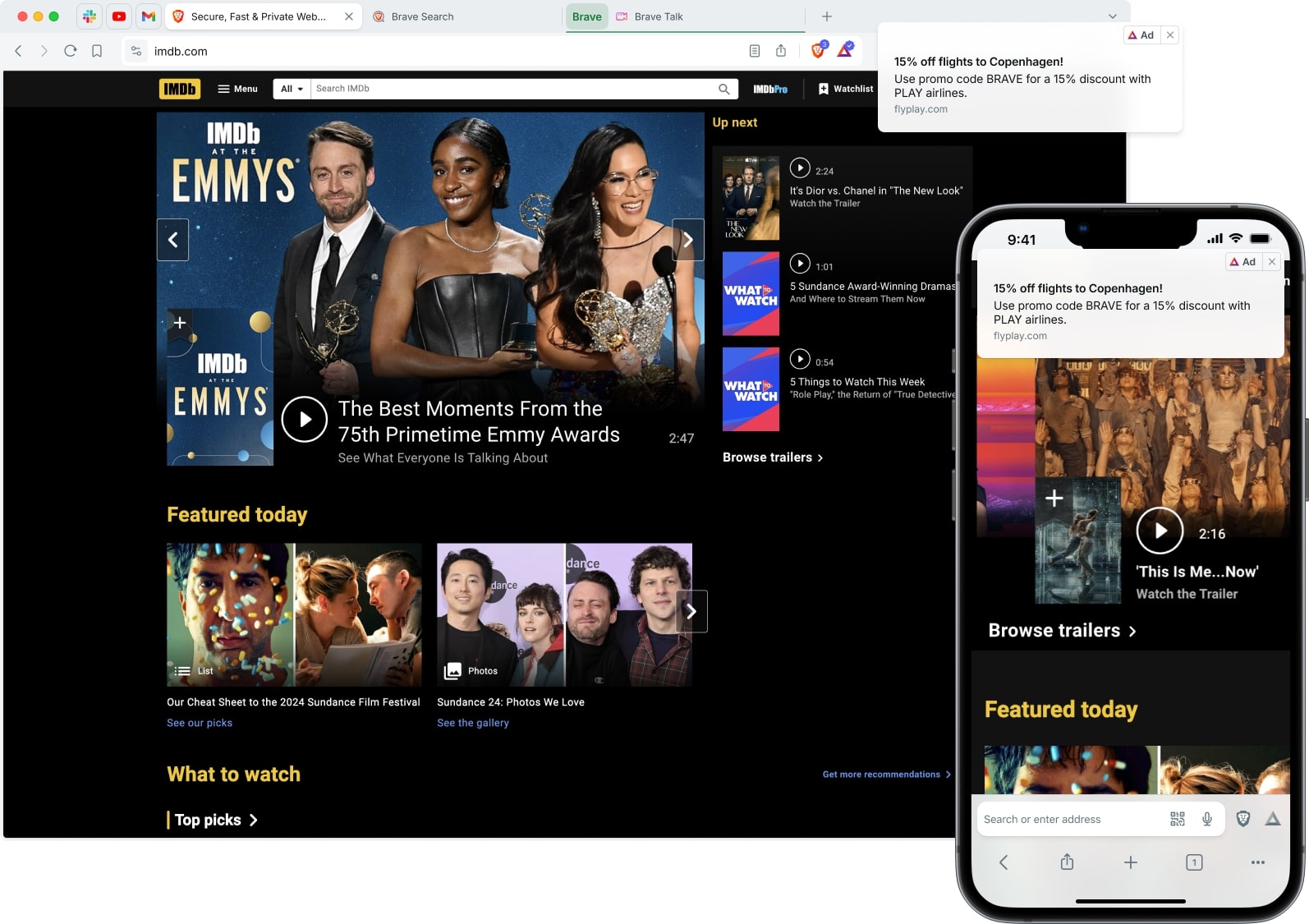Follow the See our picks link
The width and height of the screenshot is (1309, 924).
pyautogui.click(x=200, y=723)
